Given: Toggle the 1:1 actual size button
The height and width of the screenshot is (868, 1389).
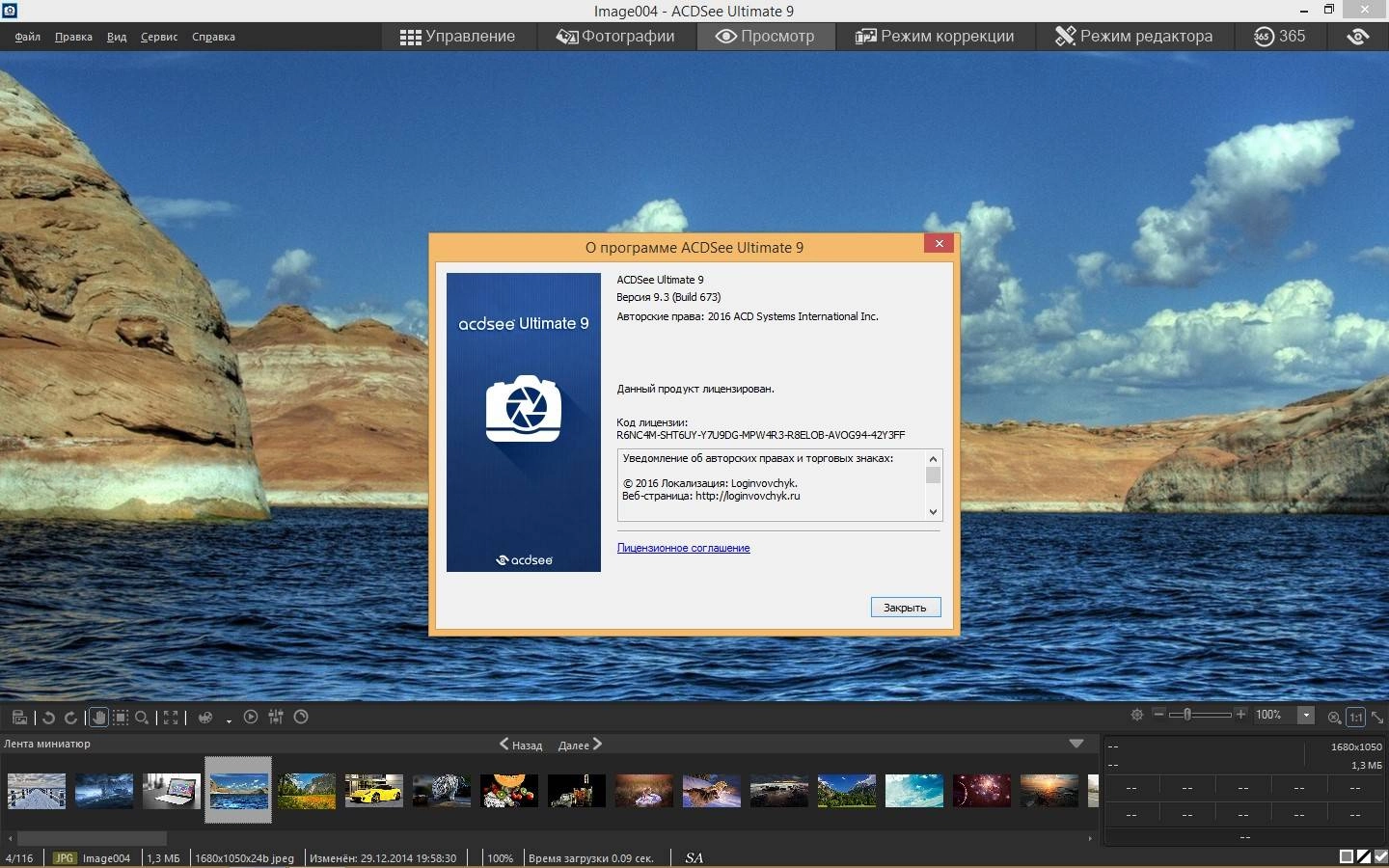Looking at the screenshot, I should click(1356, 717).
